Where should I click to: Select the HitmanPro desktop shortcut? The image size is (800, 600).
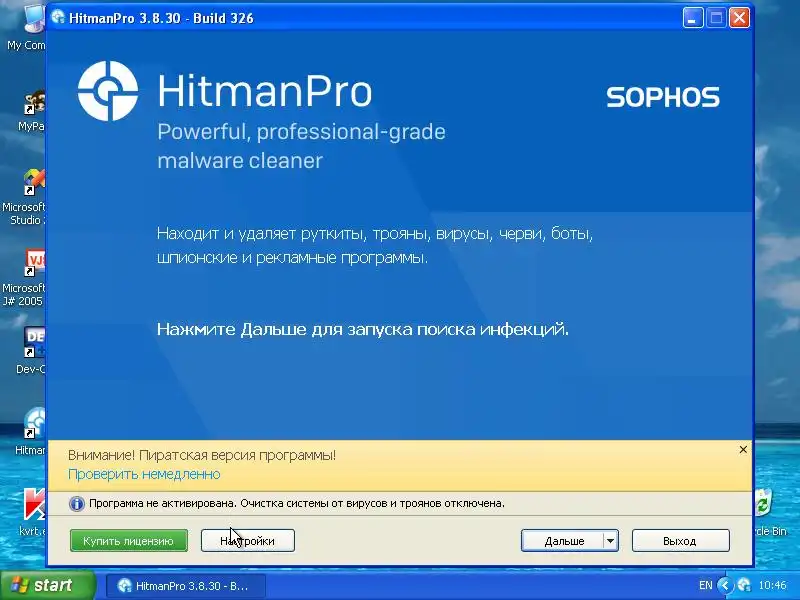click(x=31, y=431)
